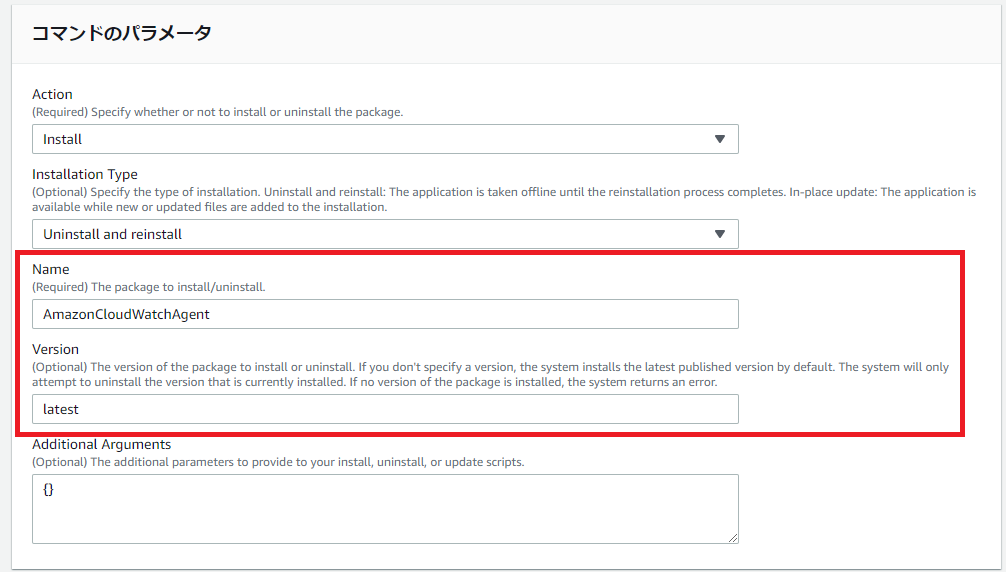Viewport: 1006px width, 572px height.
Task: Click the 'コマンドのパラメータ' section heading
Action: pos(122,33)
